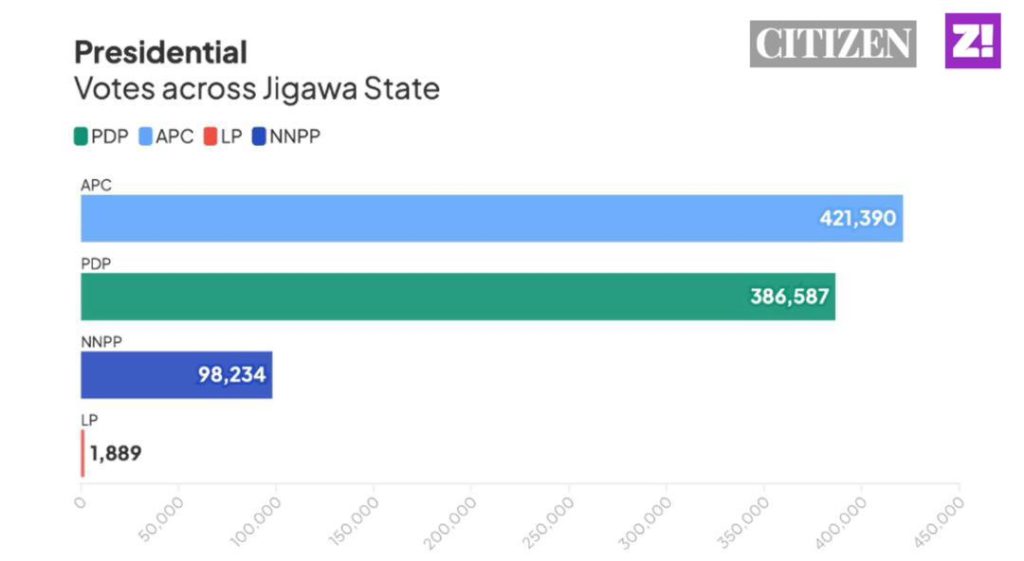Select the thin red LP bar
1024x561 pixels.
tap(83, 453)
